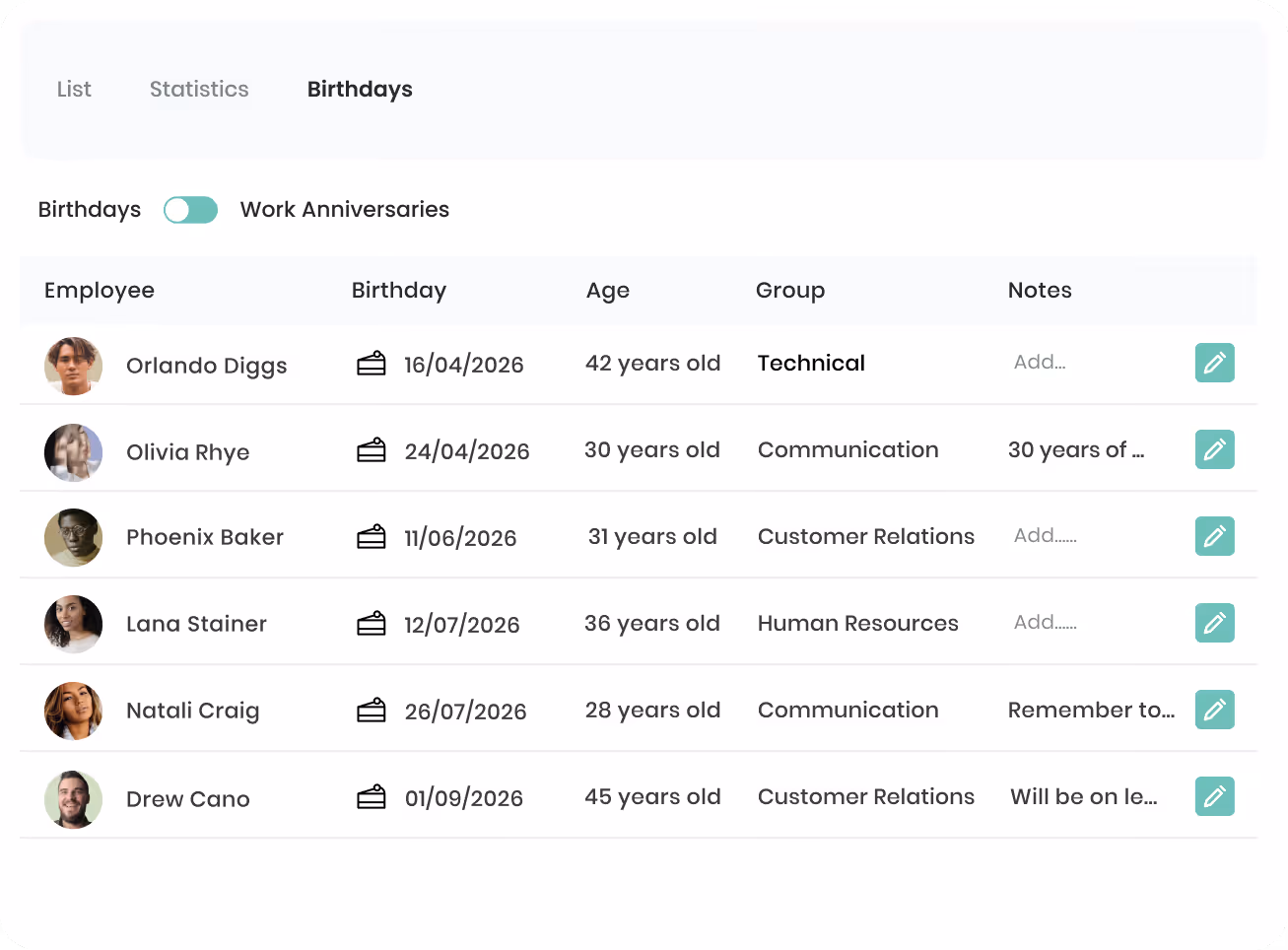
Task: Click the date 11/06/2026
Action: 460,538
